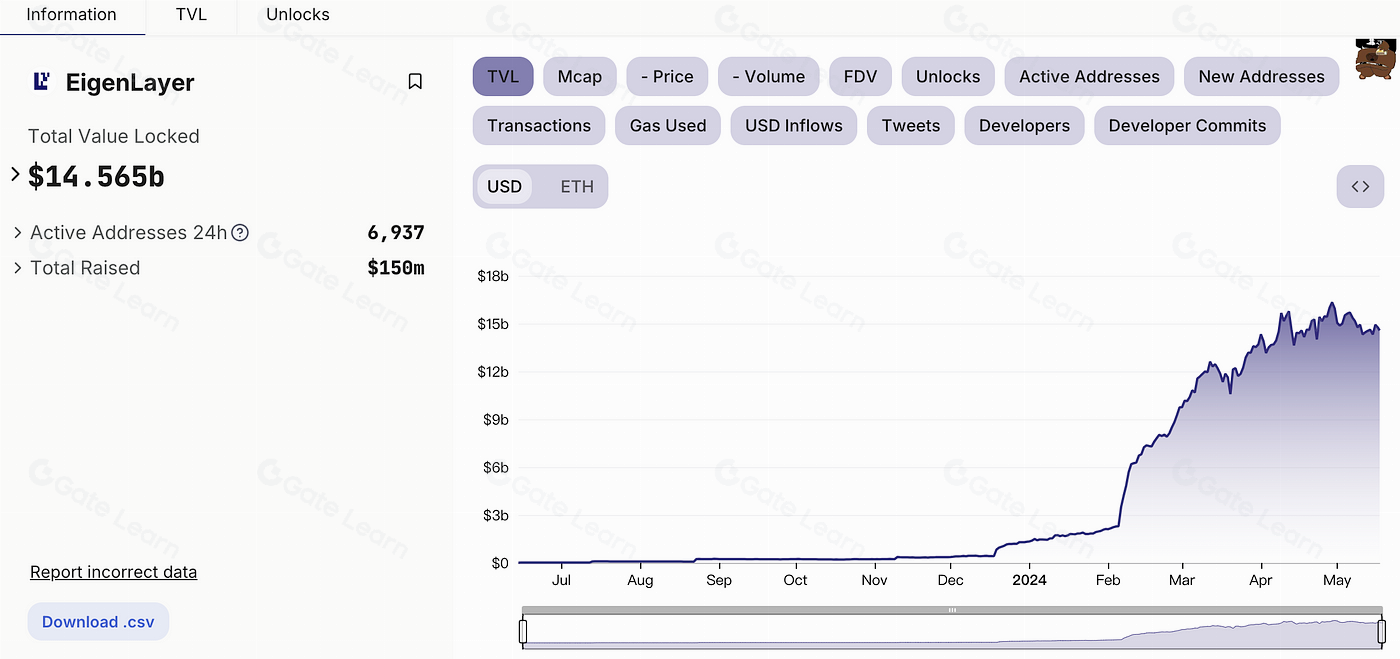Click the right handle of the range slider

(1382, 632)
